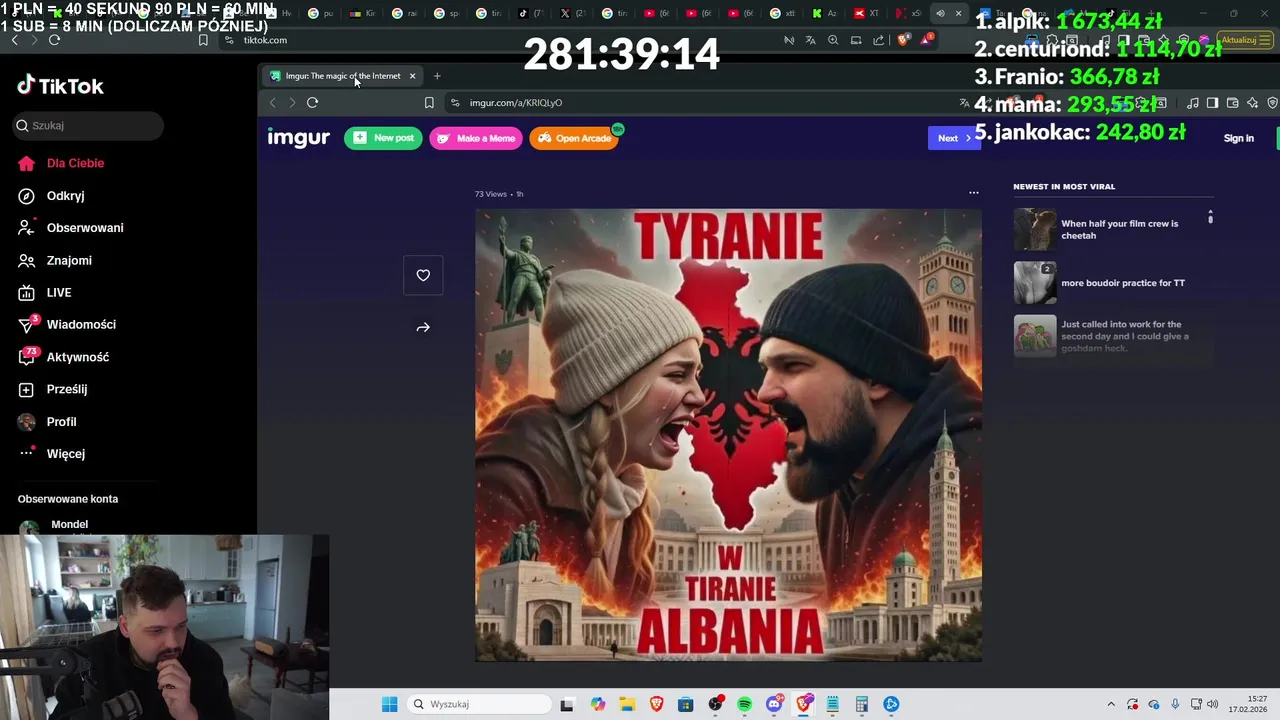Click the site settings icon before imgur.com URL
This screenshot has width=1280, height=720.
(x=455, y=102)
